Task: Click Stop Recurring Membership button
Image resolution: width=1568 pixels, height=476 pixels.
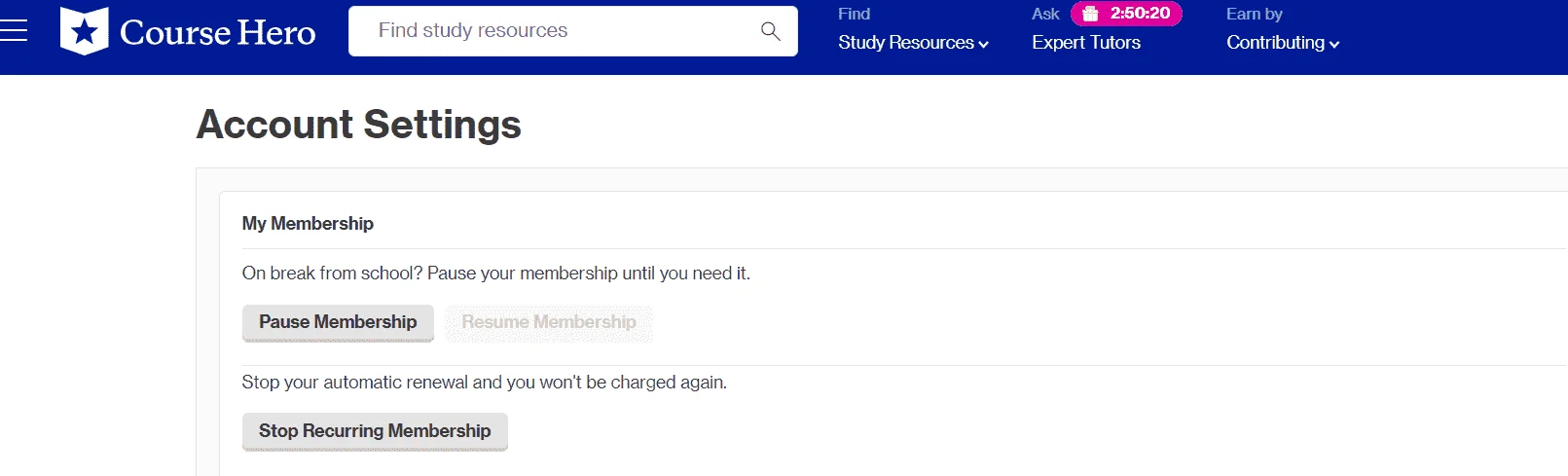Action: 375,431
